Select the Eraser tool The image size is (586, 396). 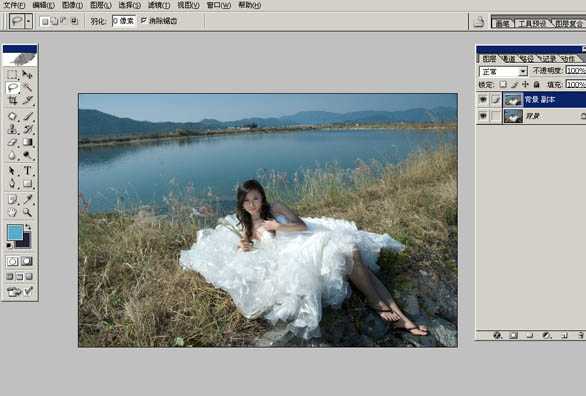[13, 142]
